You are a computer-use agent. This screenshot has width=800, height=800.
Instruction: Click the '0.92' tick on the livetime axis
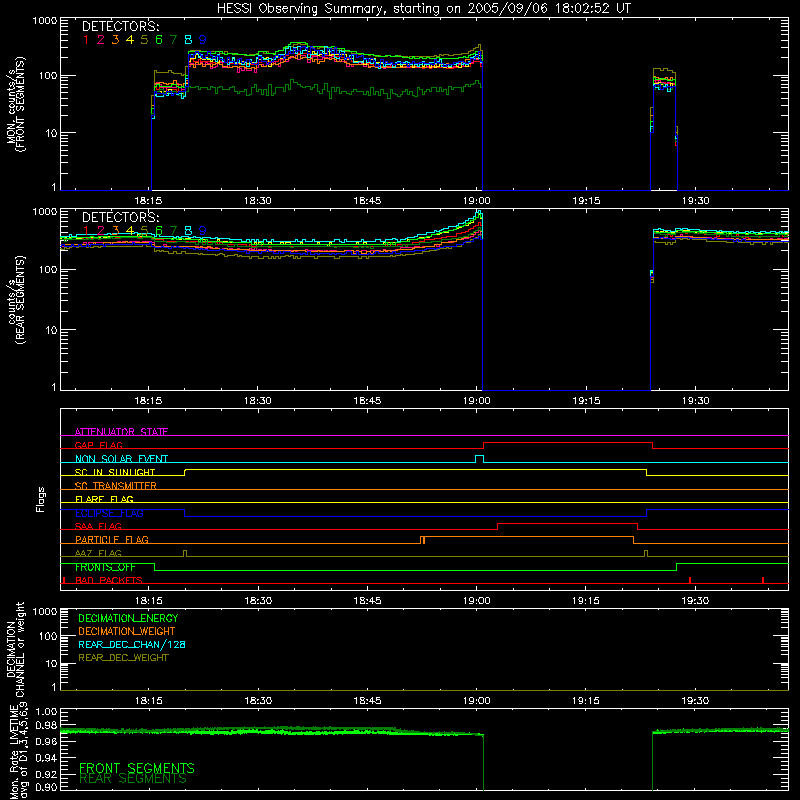46,772
